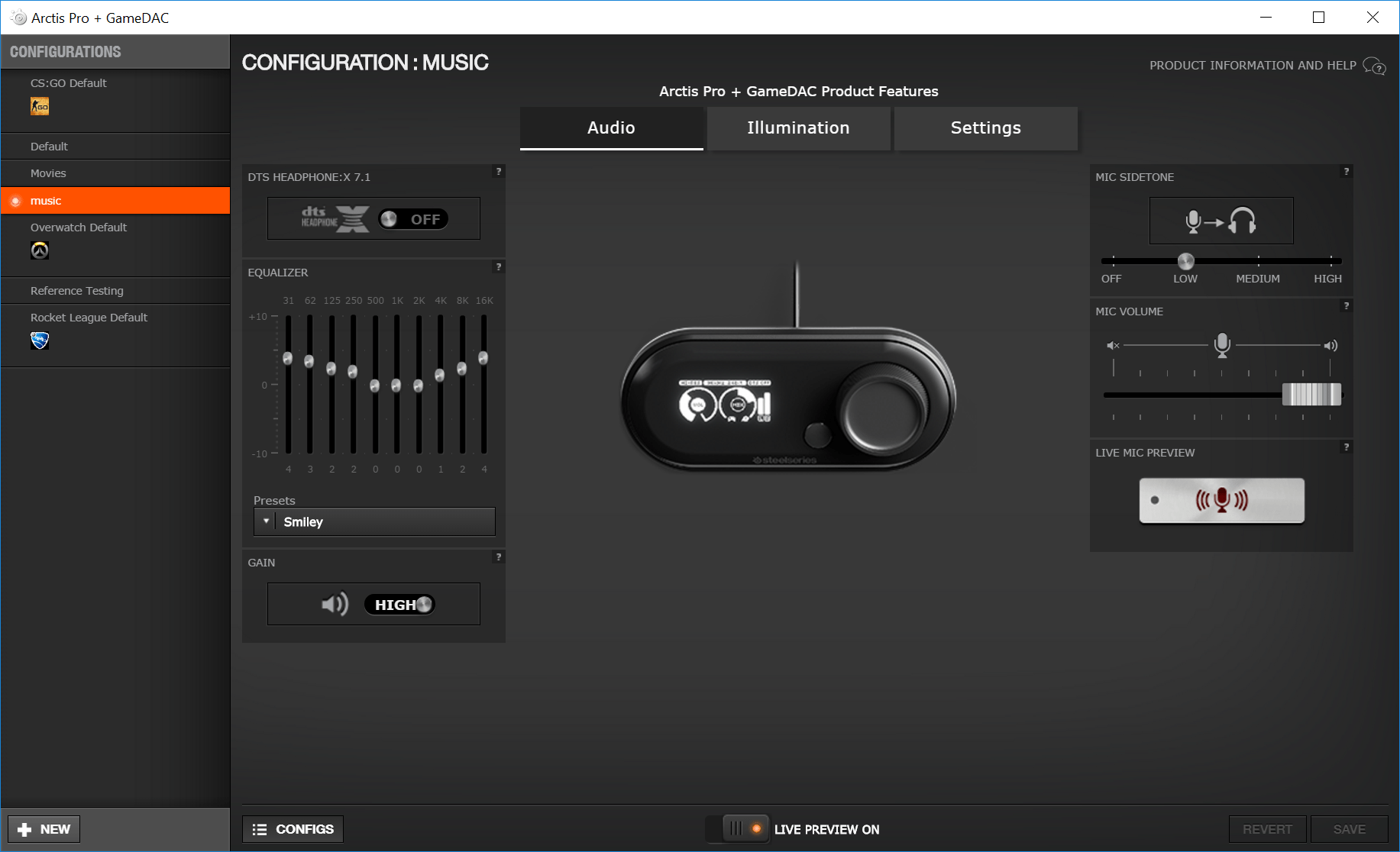The height and width of the screenshot is (852, 1400).
Task: Click the CONFIGS button
Action: click(x=293, y=829)
